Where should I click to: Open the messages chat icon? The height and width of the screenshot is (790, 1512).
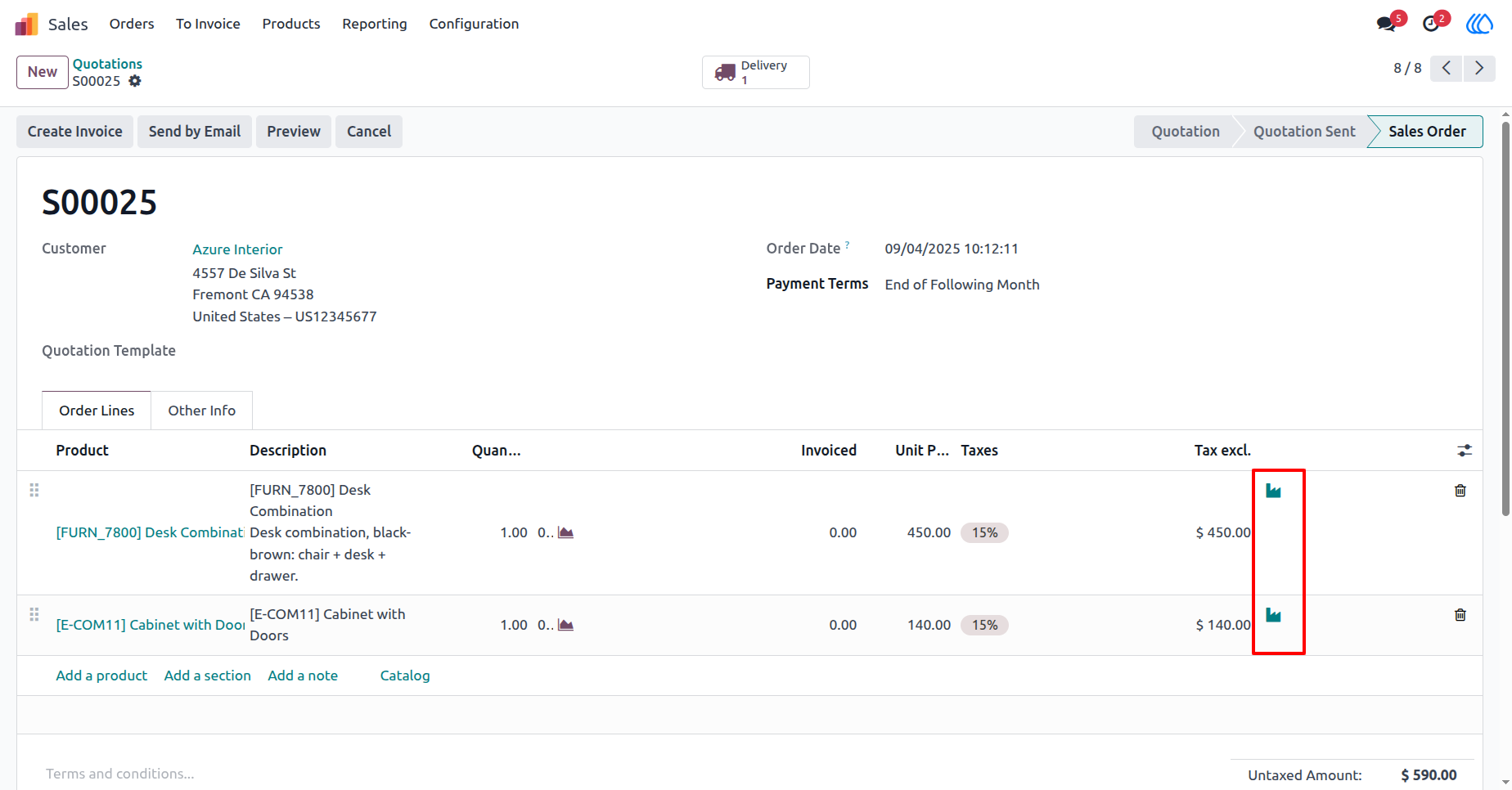[x=1386, y=24]
